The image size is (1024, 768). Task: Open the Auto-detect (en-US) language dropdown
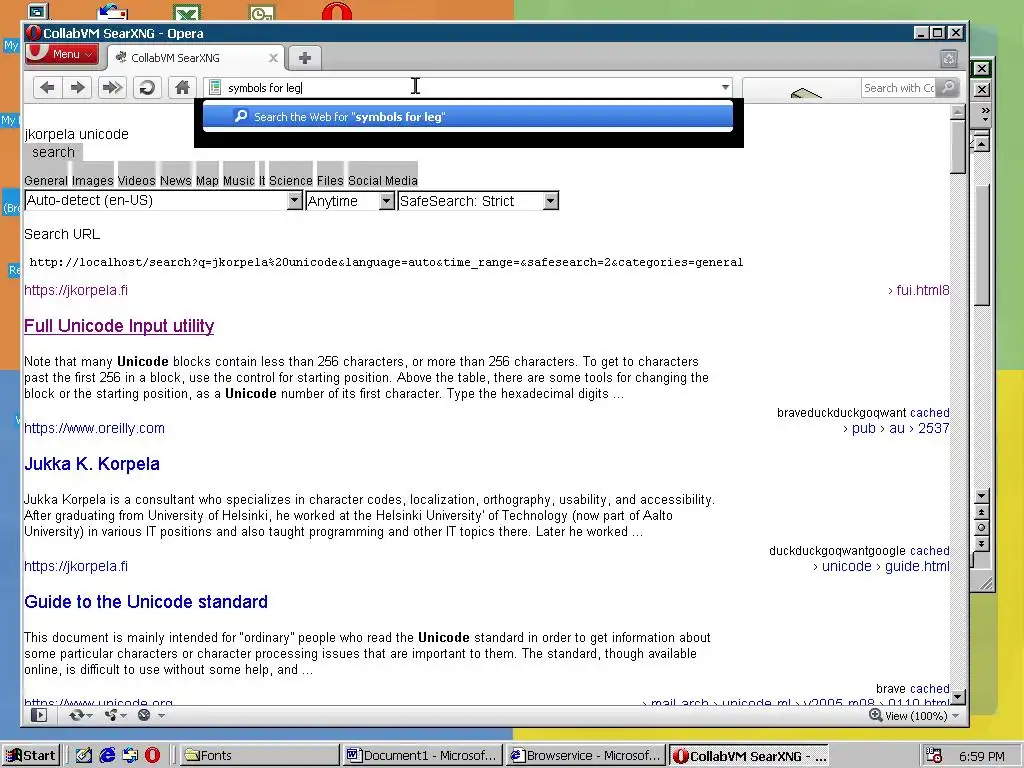(163, 200)
